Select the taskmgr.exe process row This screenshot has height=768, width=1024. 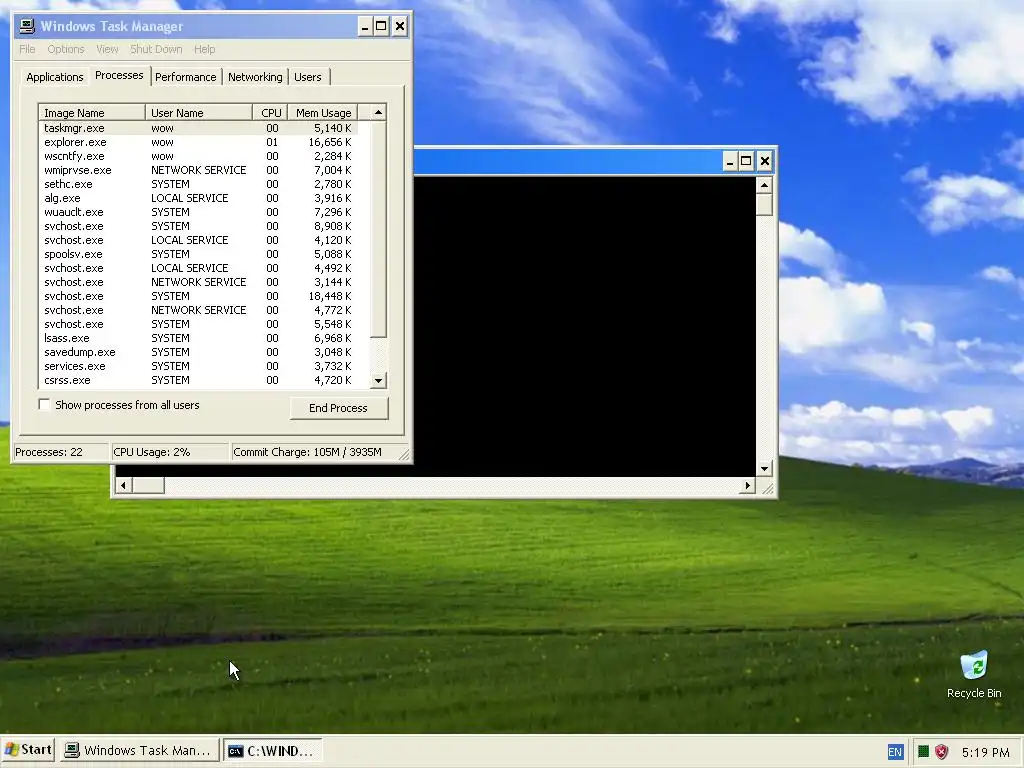pos(198,128)
